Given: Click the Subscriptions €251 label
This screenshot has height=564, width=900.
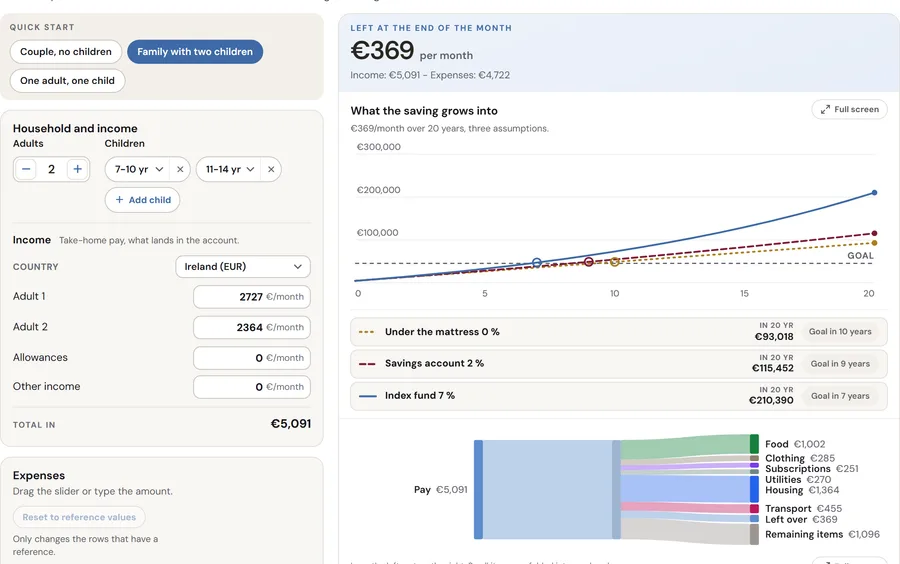Looking at the screenshot, I should point(812,469).
